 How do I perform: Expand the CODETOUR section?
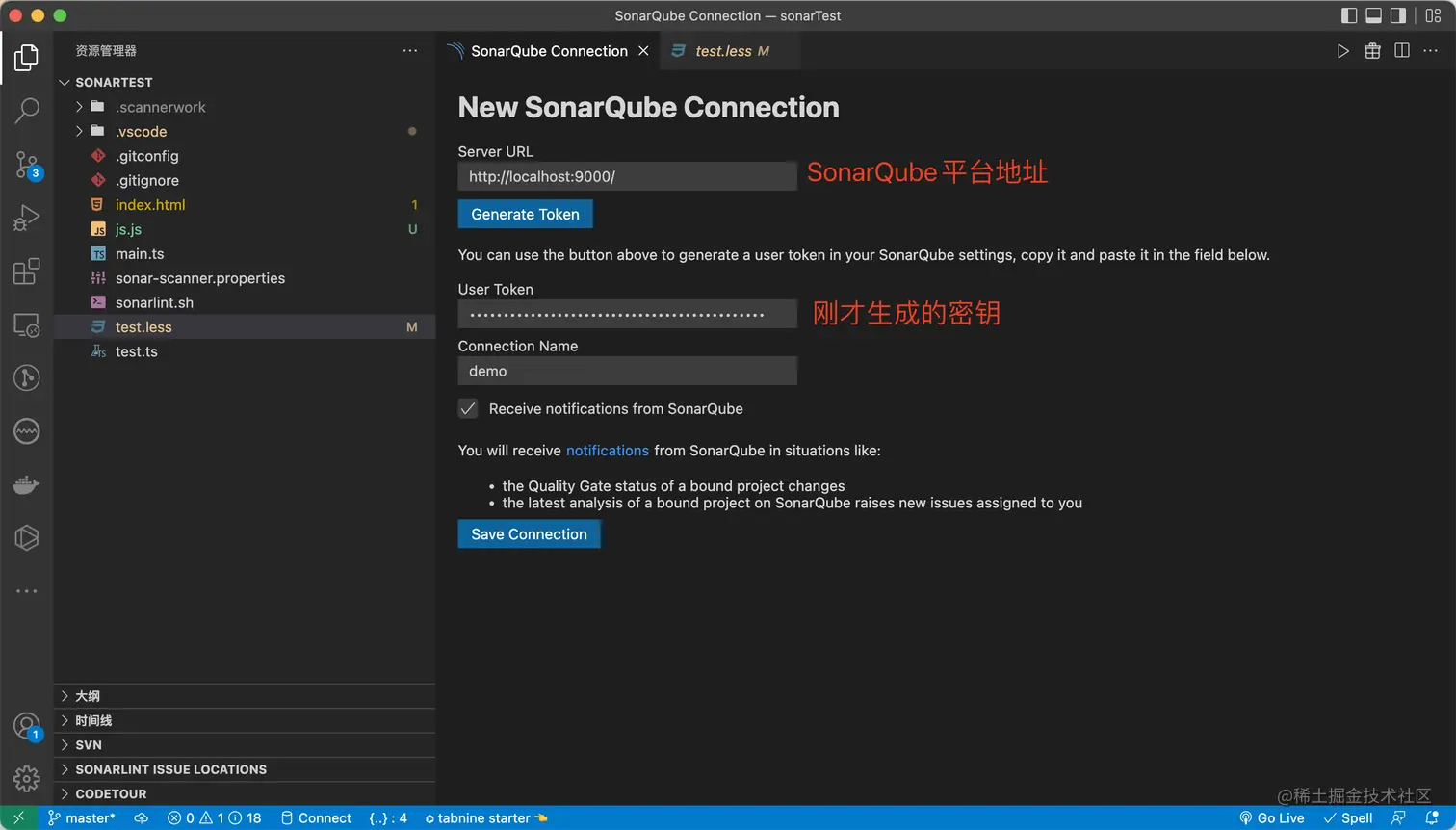point(245,794)
